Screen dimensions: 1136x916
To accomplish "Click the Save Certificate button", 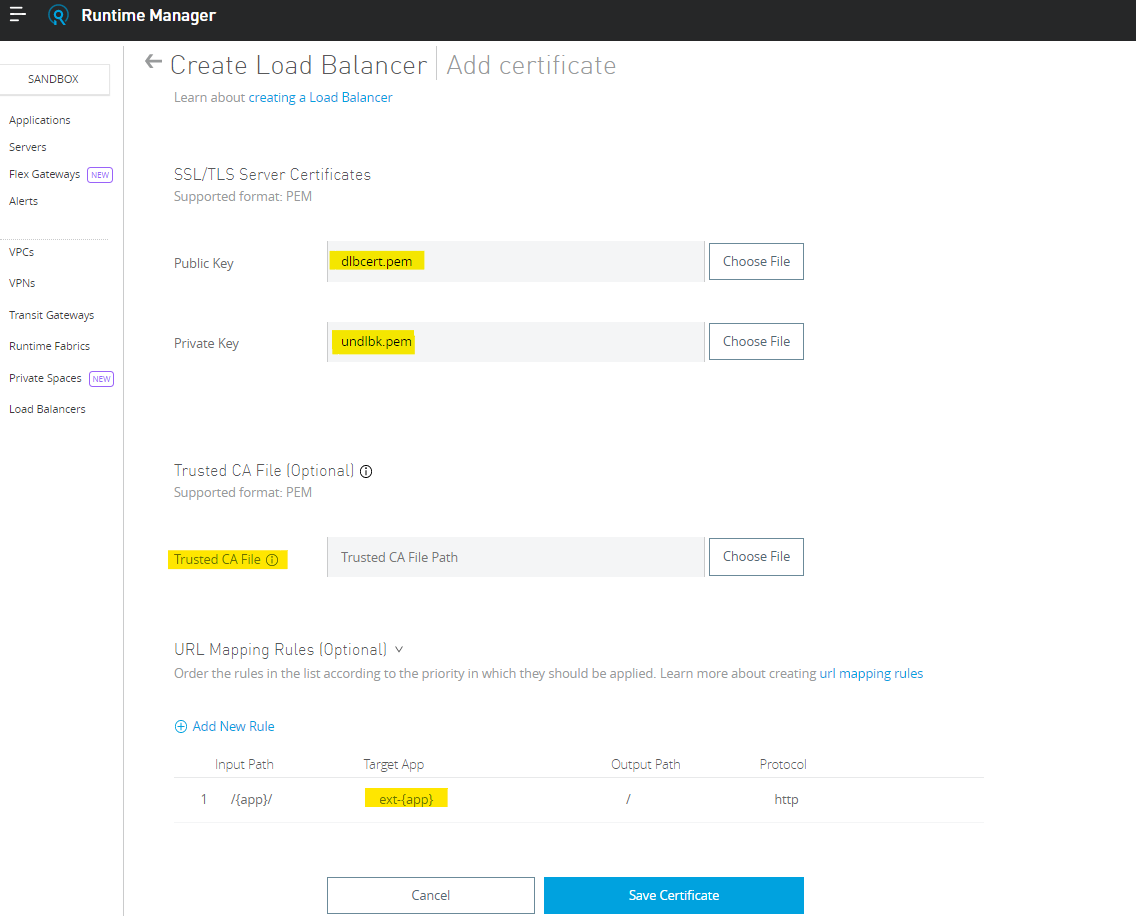I will coord(673,895).
